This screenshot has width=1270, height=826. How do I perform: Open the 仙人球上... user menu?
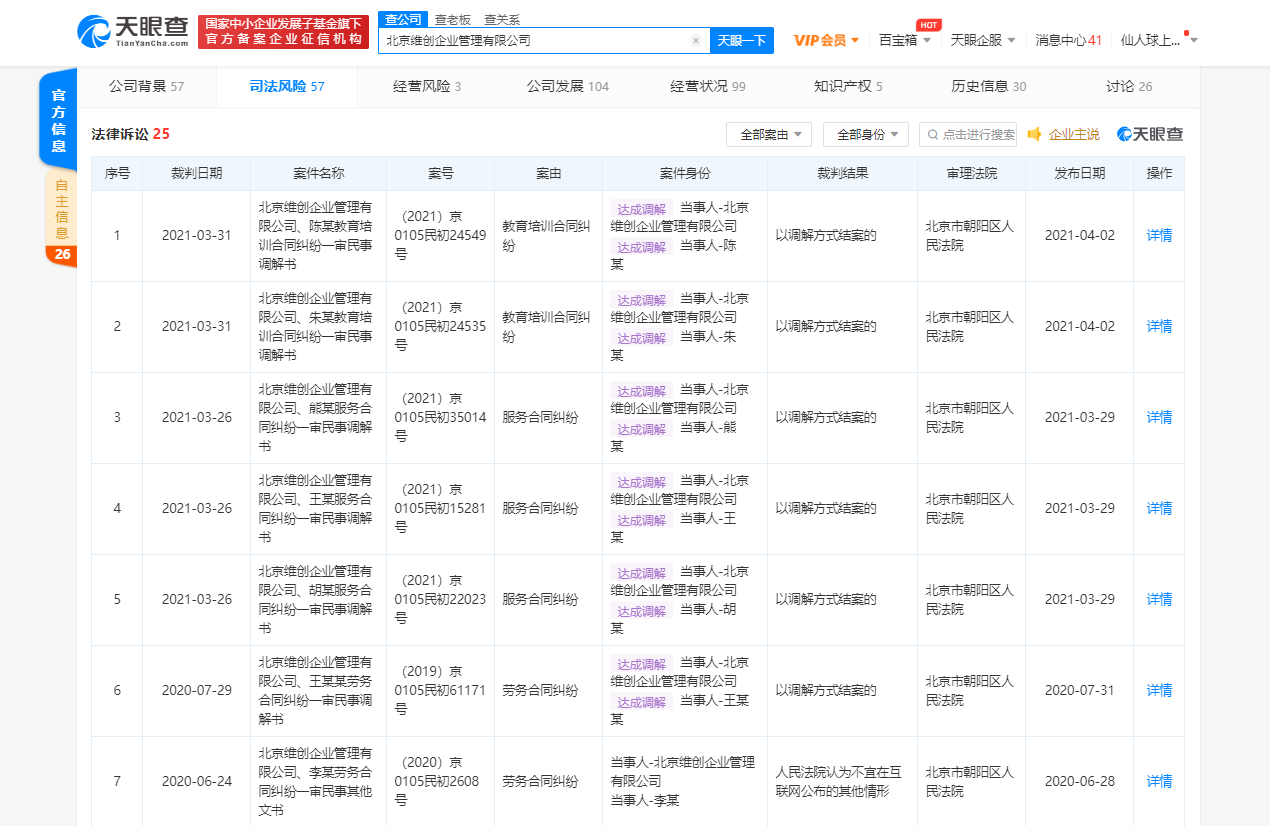tap(1159, 40)
